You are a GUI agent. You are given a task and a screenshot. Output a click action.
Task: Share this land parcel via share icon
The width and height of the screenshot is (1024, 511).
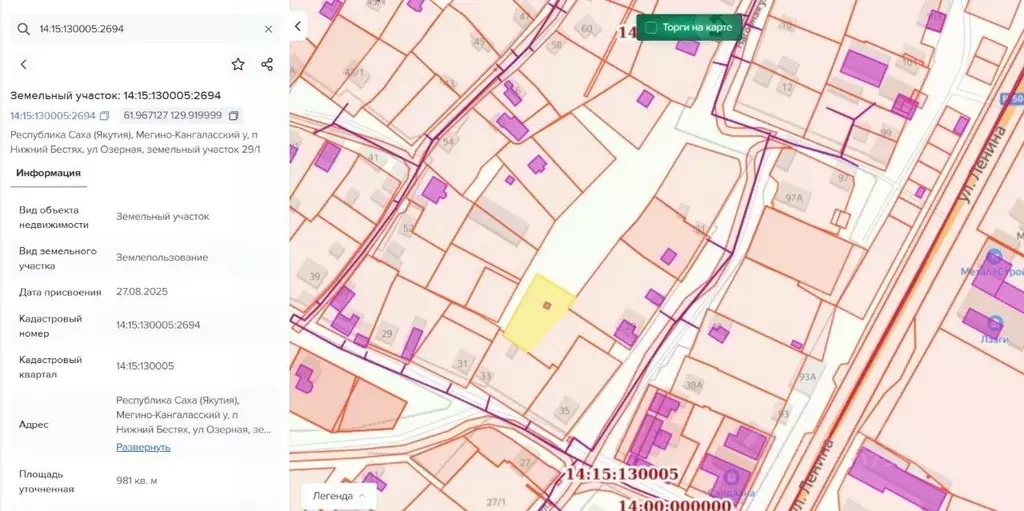pyautogui.click(x=267, y=64)
